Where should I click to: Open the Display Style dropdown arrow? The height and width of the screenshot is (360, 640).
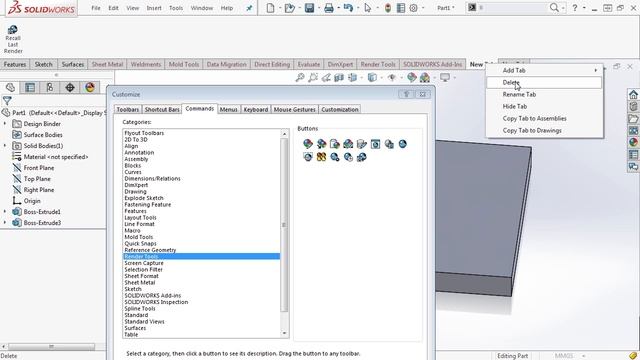381,78
